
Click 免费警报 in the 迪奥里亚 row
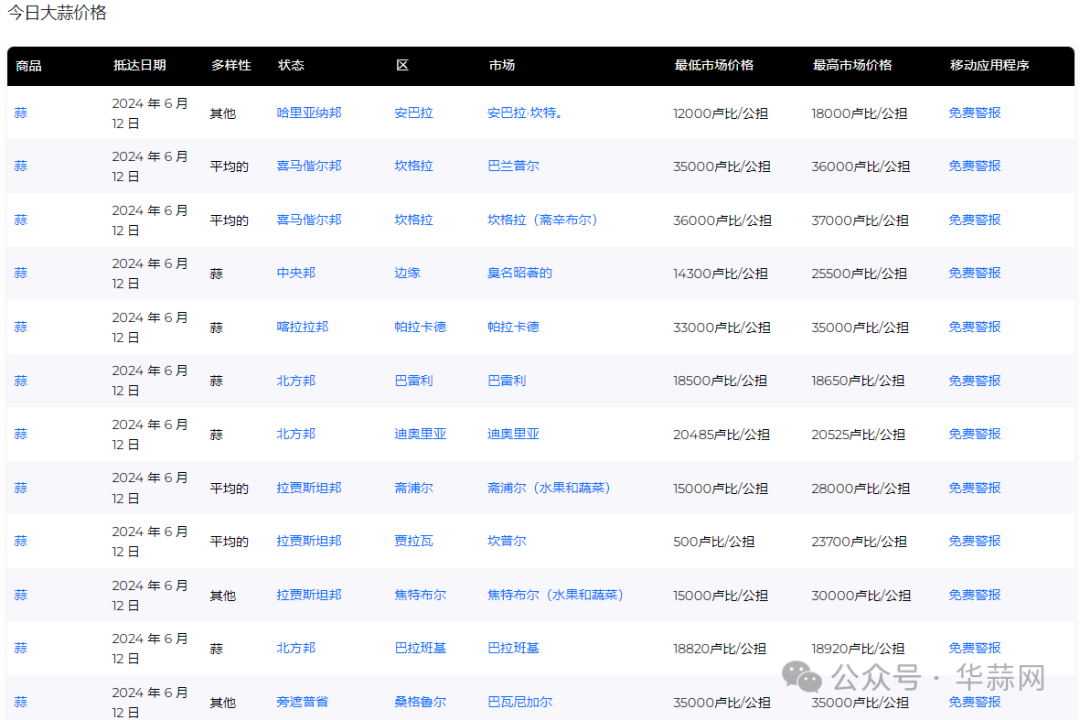coord(974,433)
